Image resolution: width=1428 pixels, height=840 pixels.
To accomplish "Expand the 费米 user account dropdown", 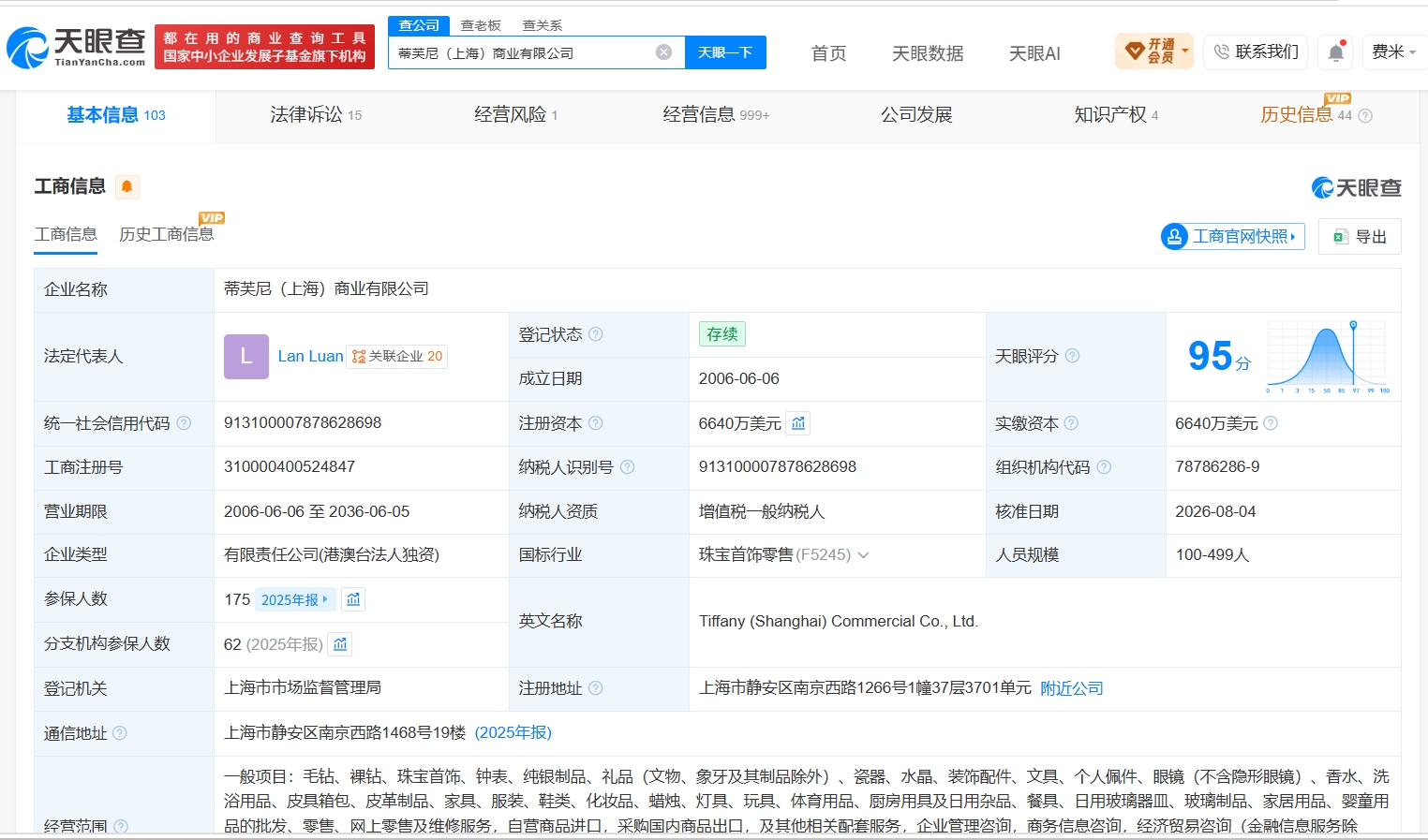I will tap(1393, 52).
